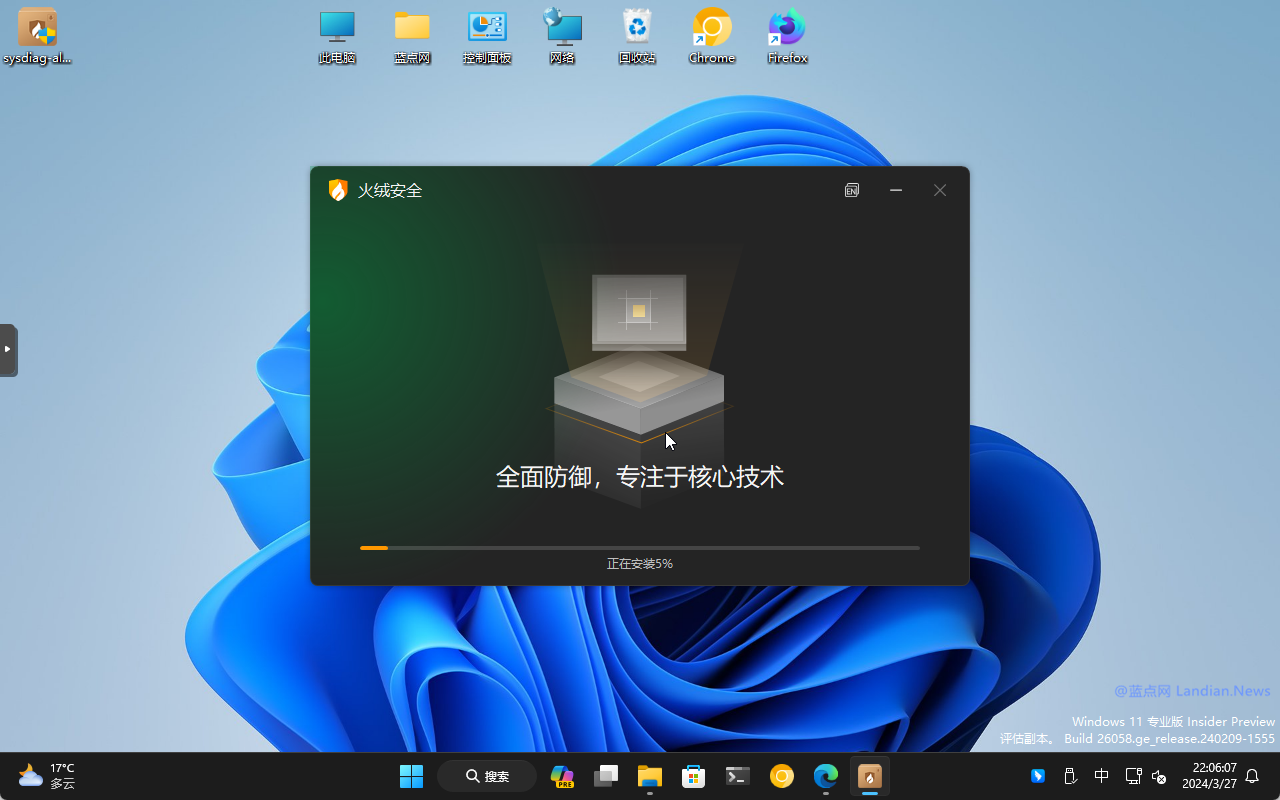Click the Huorong shield logo in title bar
Image resolution: width=1280 pixels, height=800 pixels.
click(x=338, y=190)
